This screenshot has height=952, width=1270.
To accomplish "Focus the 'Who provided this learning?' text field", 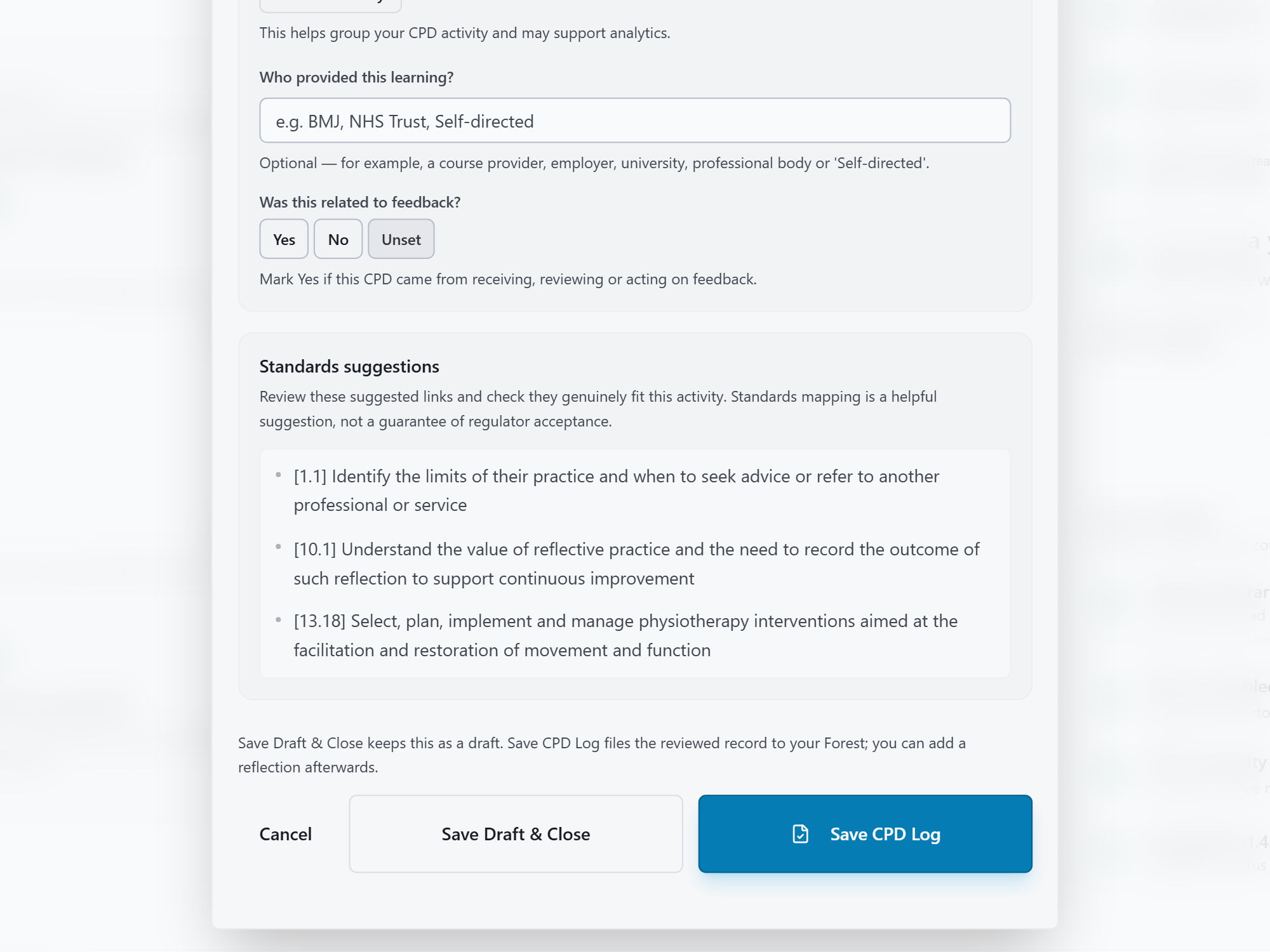I will pos(635,121).
